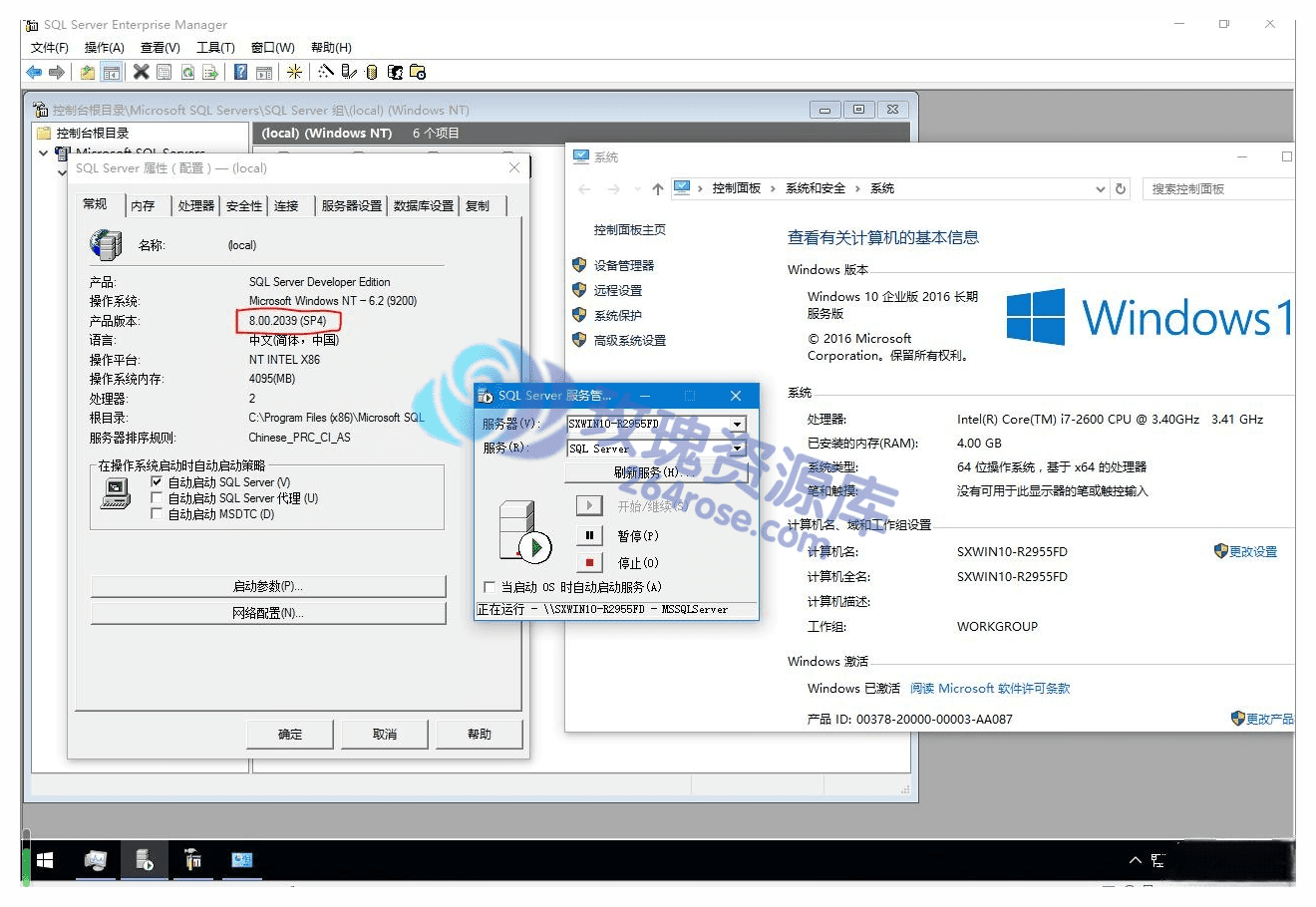
Task: Toggle the show/hide console tree toolbar icon
Action: pyautogui.click(x=112, y=72)
